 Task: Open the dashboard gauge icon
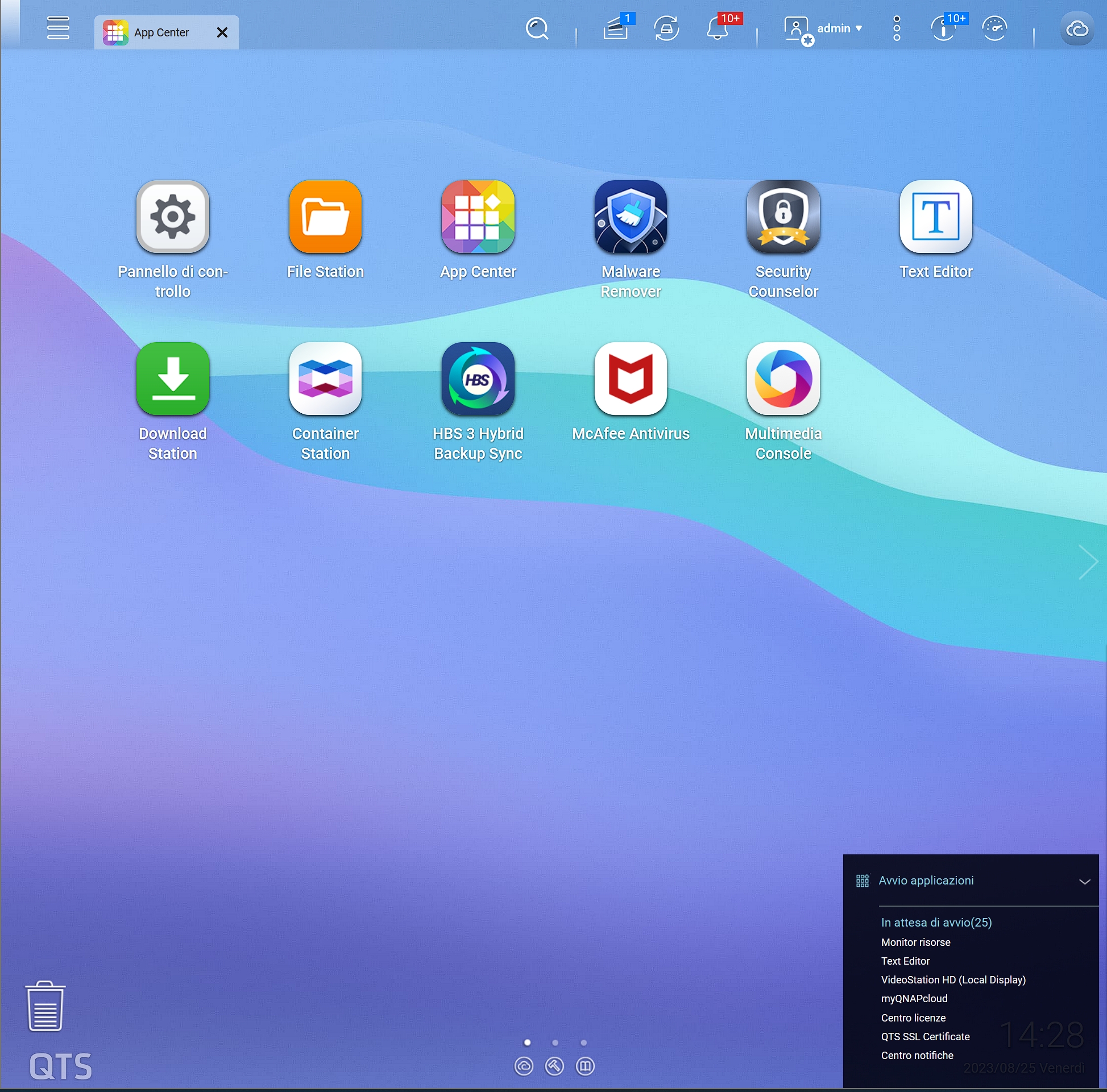(994, 28)
